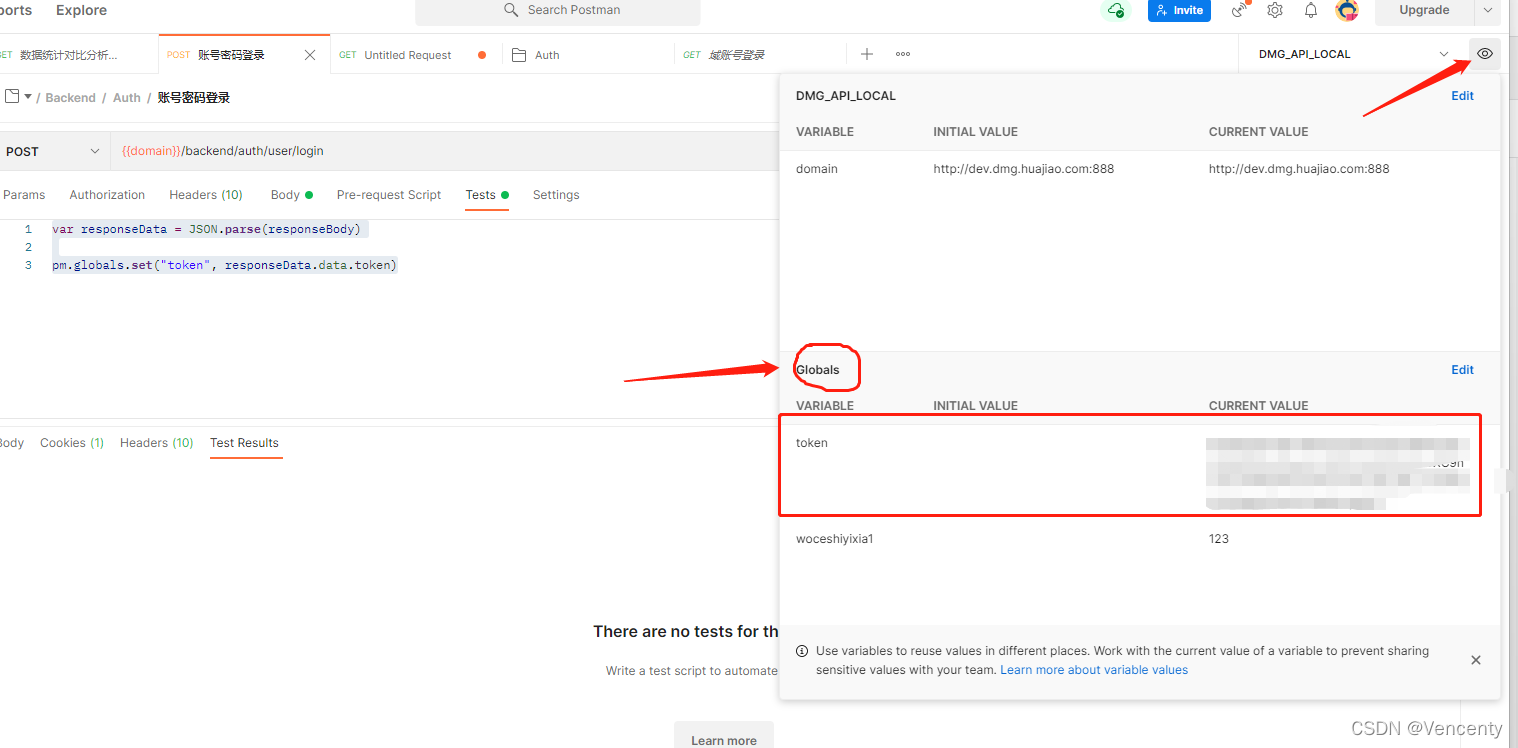The width and height of the screenshot is (1518, 748).
Task: Click the Globals section heading
Action: [818, 370]
